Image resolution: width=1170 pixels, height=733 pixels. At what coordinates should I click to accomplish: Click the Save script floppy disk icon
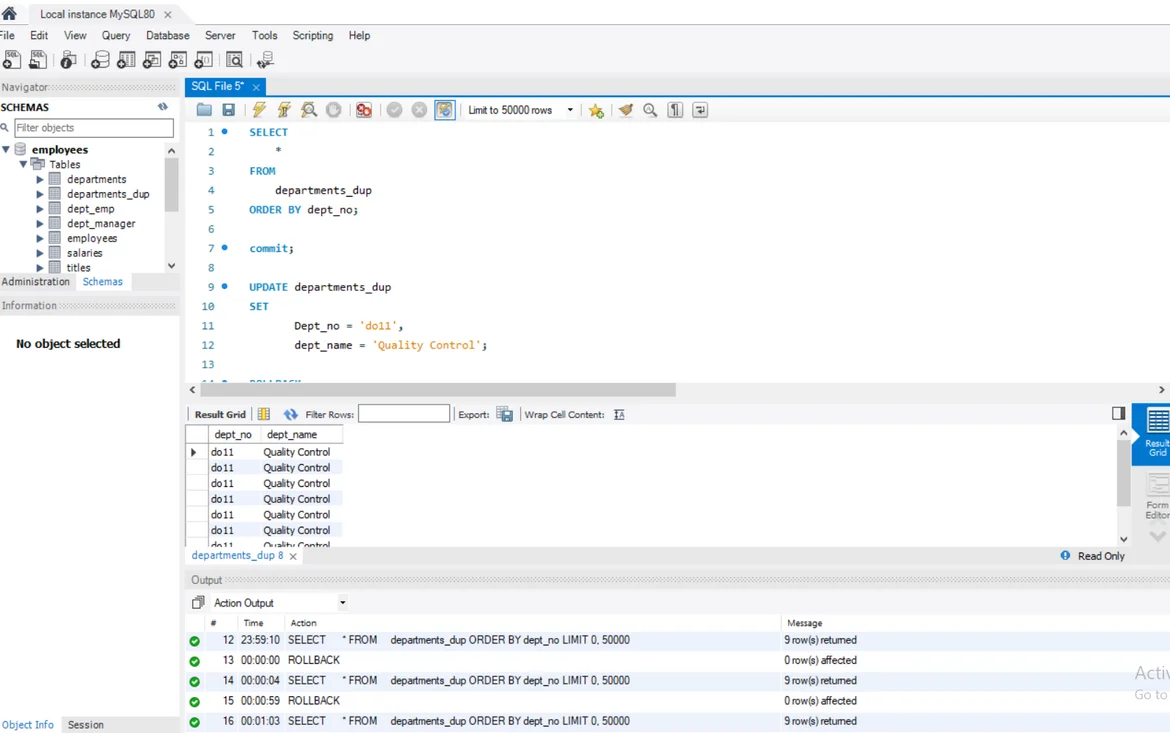coord(229,110)
